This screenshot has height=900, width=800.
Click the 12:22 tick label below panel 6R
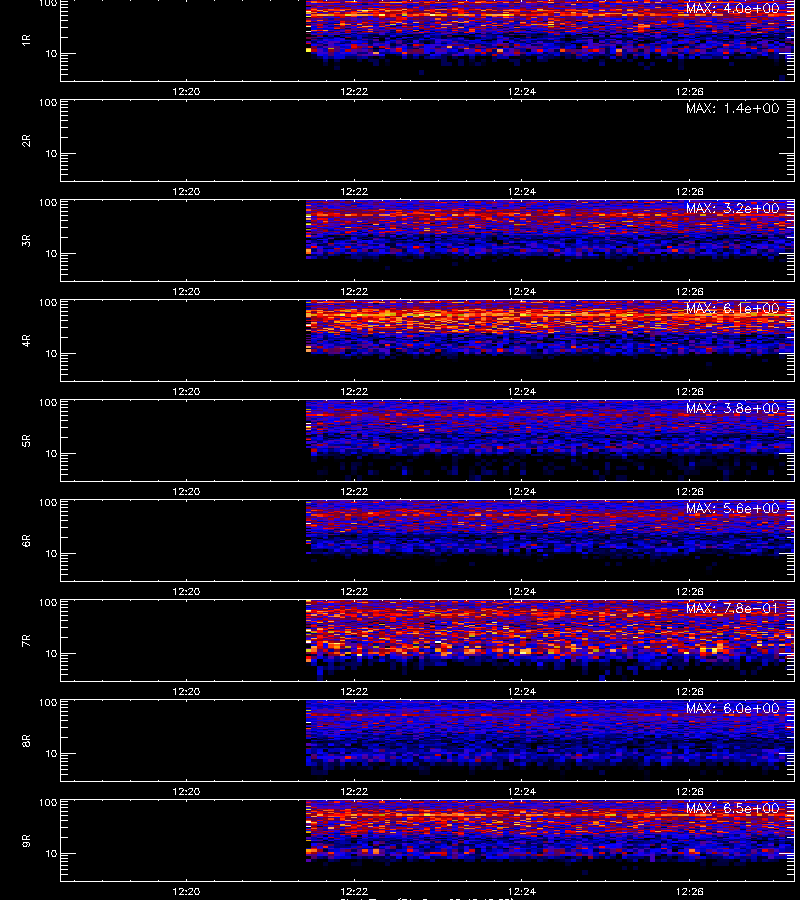[354, 591]
